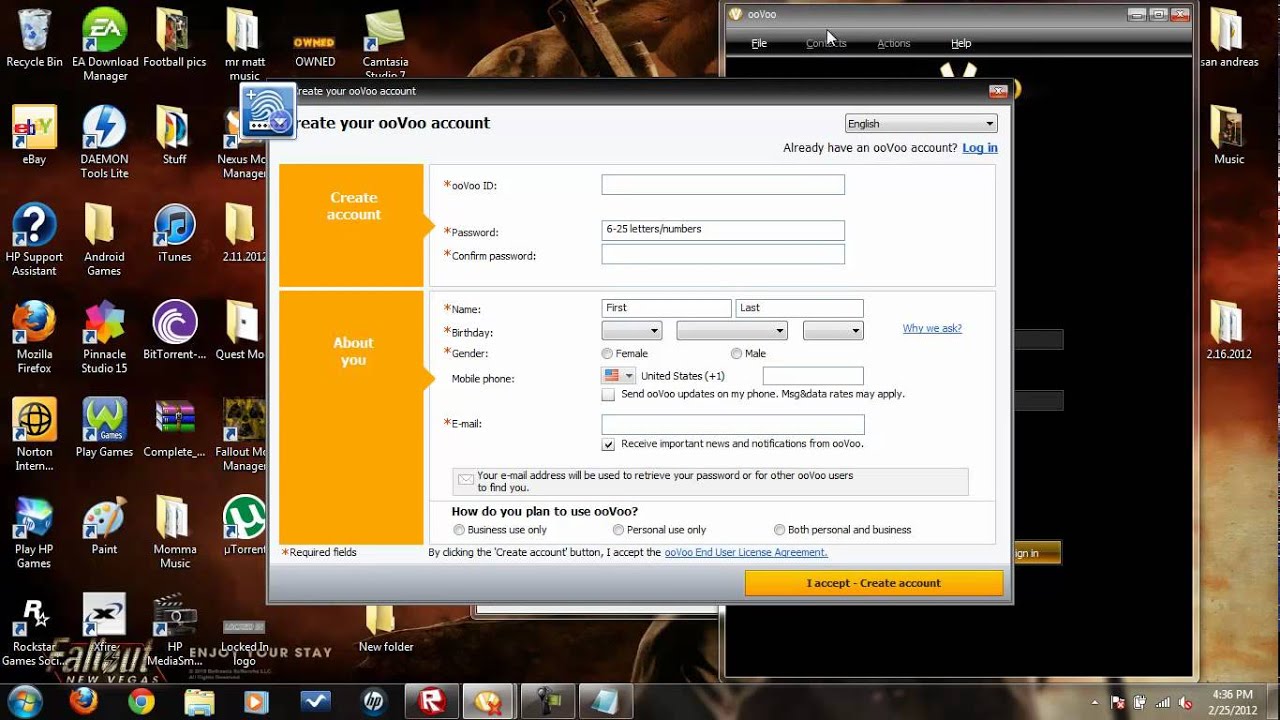Screen dimensions: 1280x720
Task: Open the United States country code dropdown
Action: pyautogui.click(x=619, y=376)
